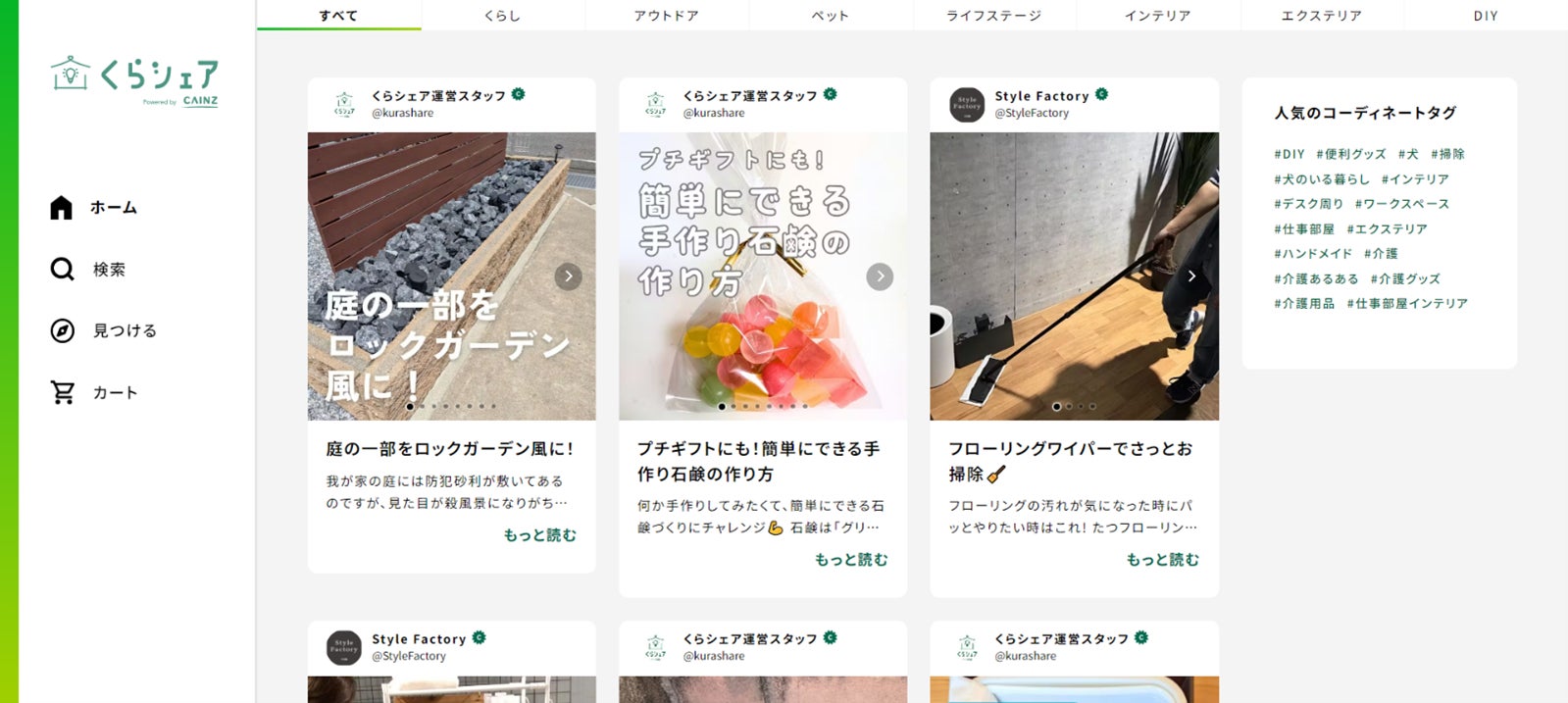This screenshot has width=1568, height=703.
Task: Click kurashare avatar on rock garden post
Action: point(344,104)
